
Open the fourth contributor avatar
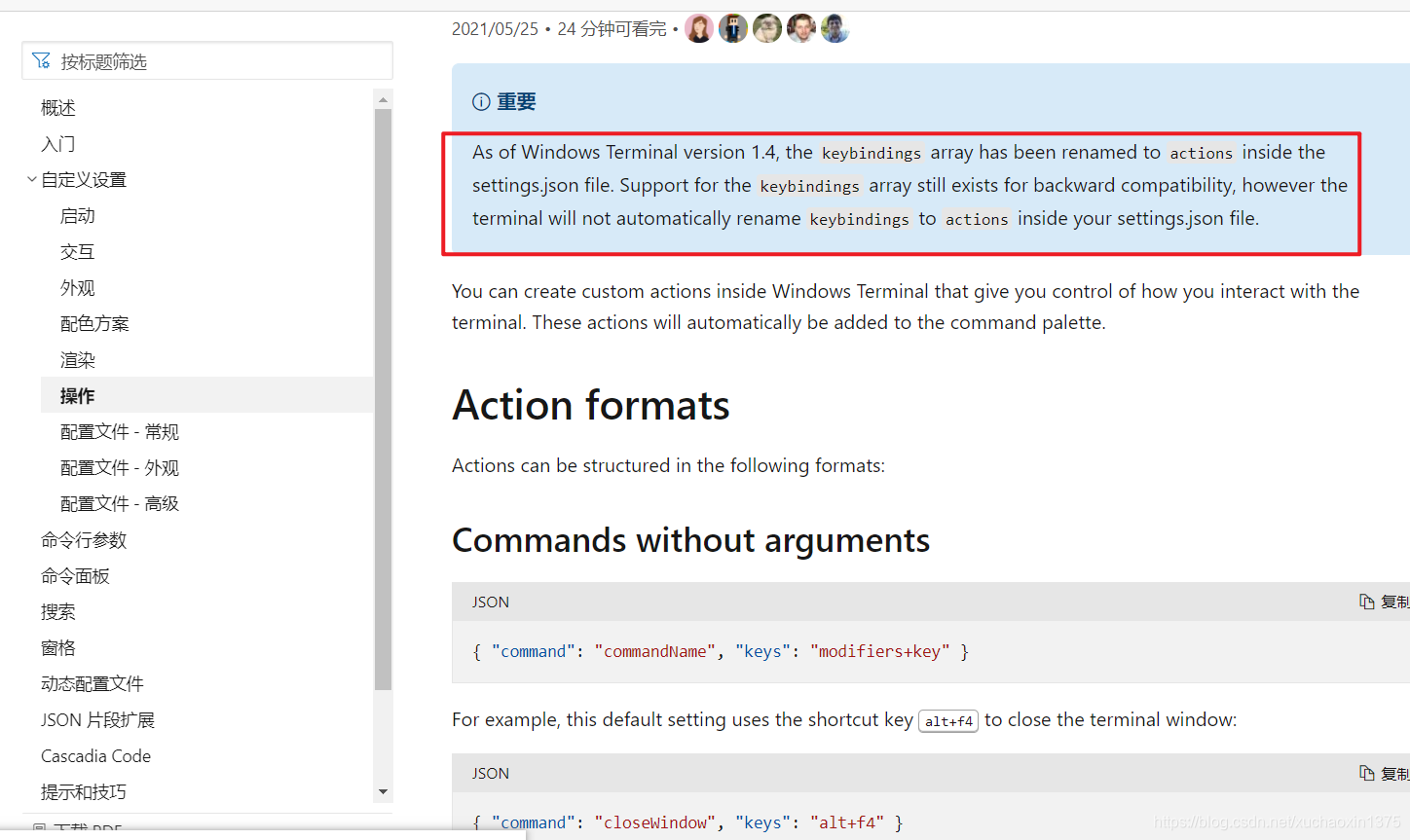[801, 28]
